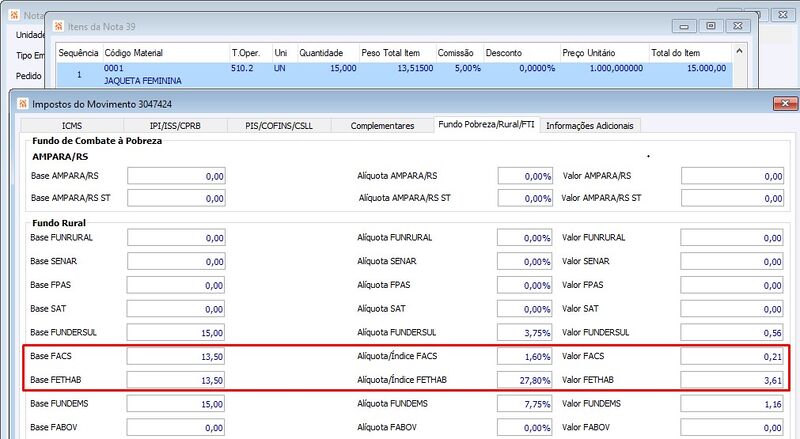This screenshot has height=439, width=800.
Task: Open the IPI/ISS/CPRB tab
Action: [x=175, y=126]
